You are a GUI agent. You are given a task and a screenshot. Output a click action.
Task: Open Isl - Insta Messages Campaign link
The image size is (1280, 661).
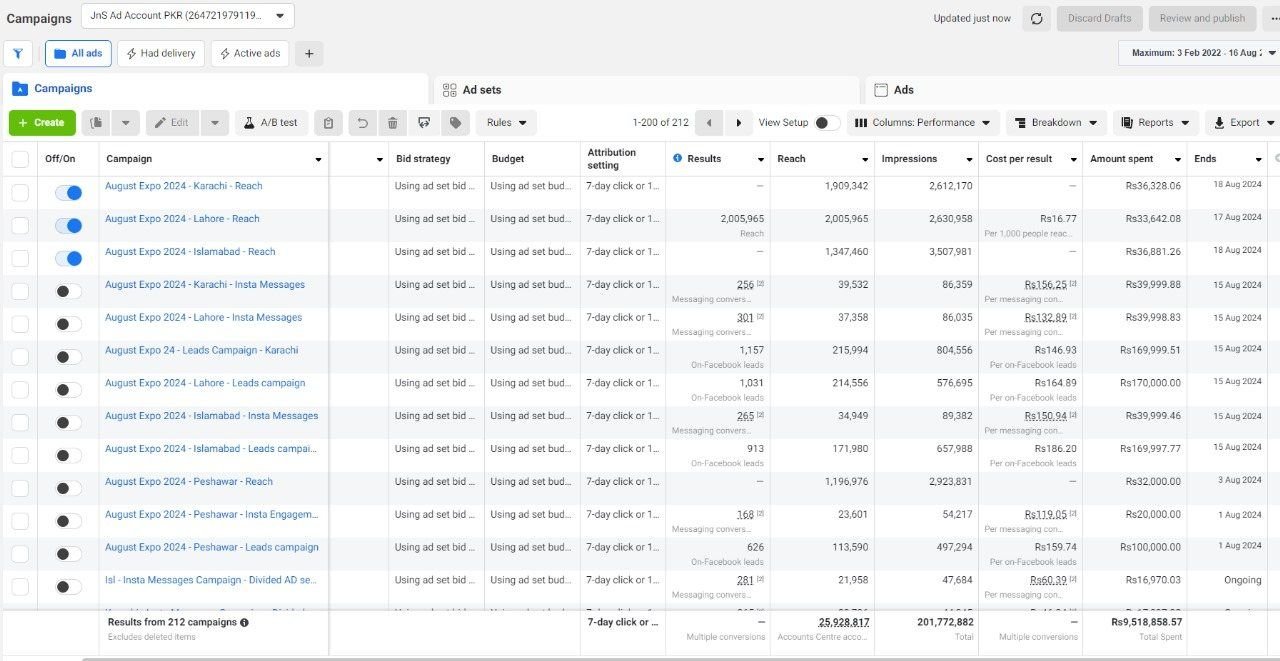pyautogui.click(x=211, y=581)
